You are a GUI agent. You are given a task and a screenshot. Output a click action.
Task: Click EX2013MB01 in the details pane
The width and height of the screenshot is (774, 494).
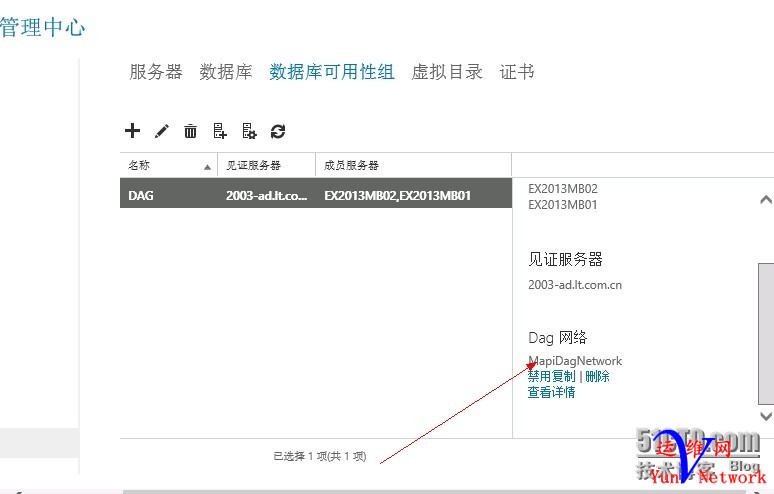point(563,205)
